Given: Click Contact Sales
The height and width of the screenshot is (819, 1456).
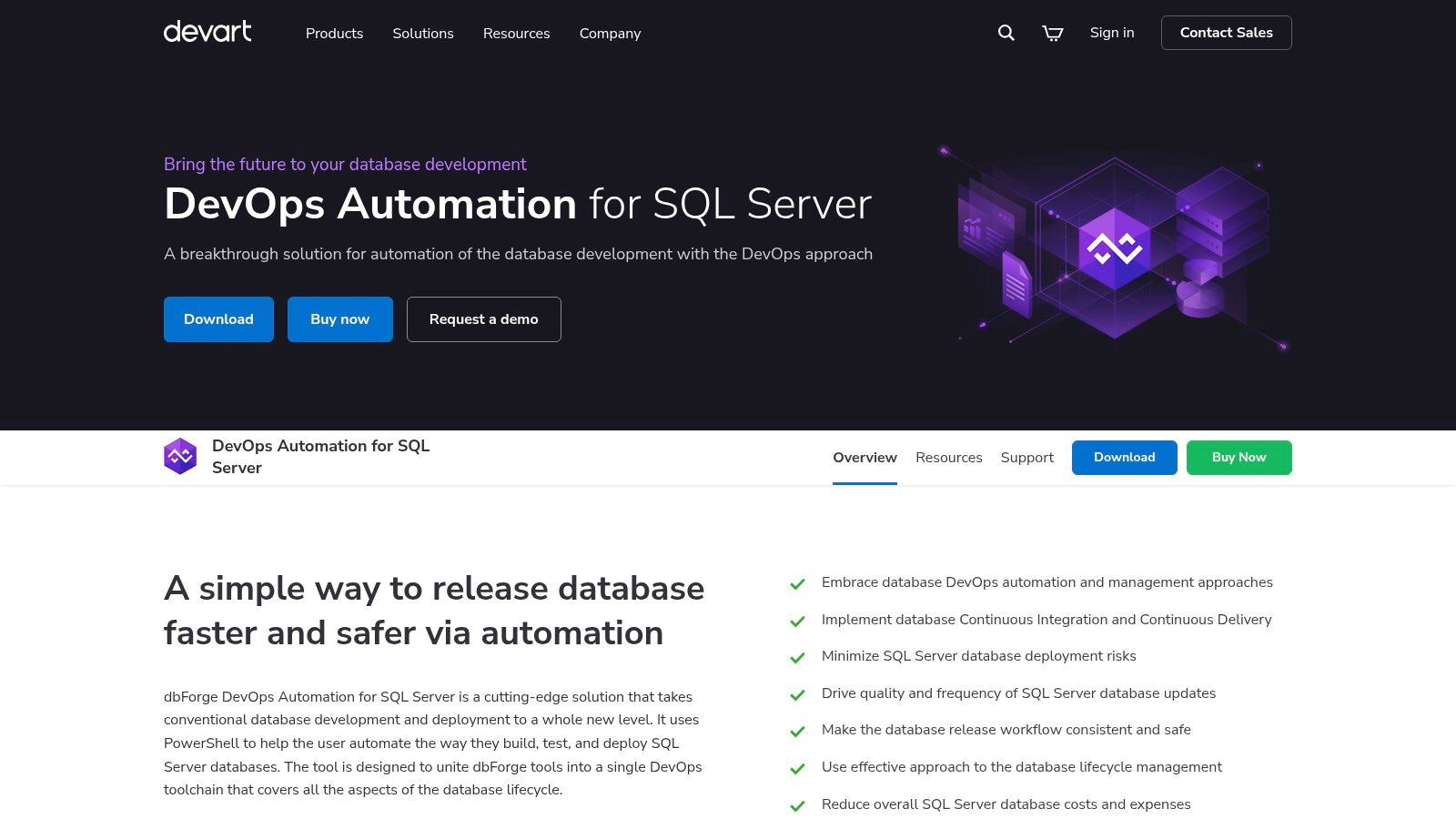Looking at the screenshot, I should (1226, 32).
